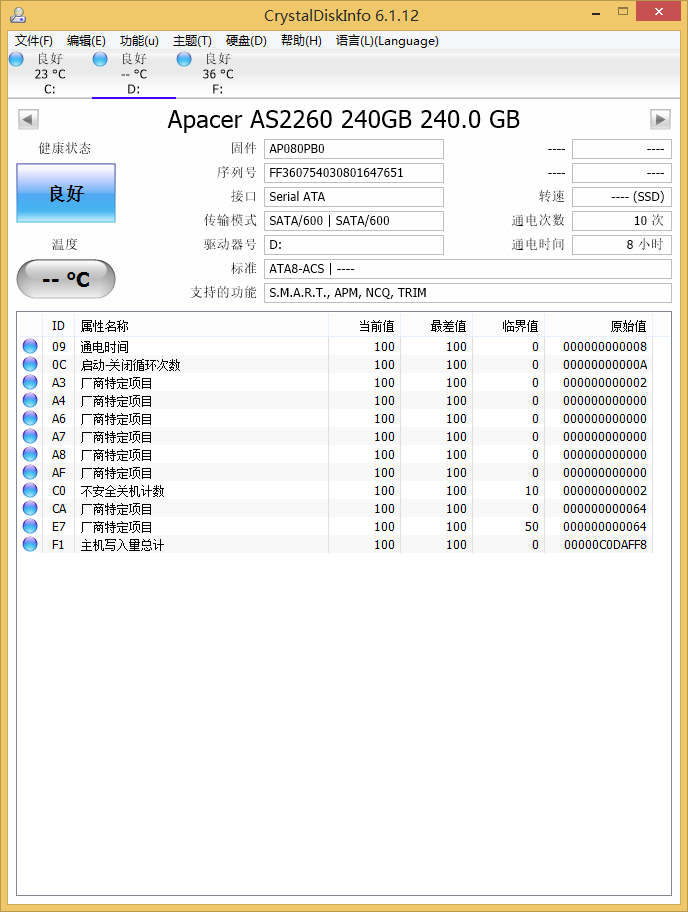Select drive C: status orb
The width and height of the screenshot is (688, 912).
point(16,59)
